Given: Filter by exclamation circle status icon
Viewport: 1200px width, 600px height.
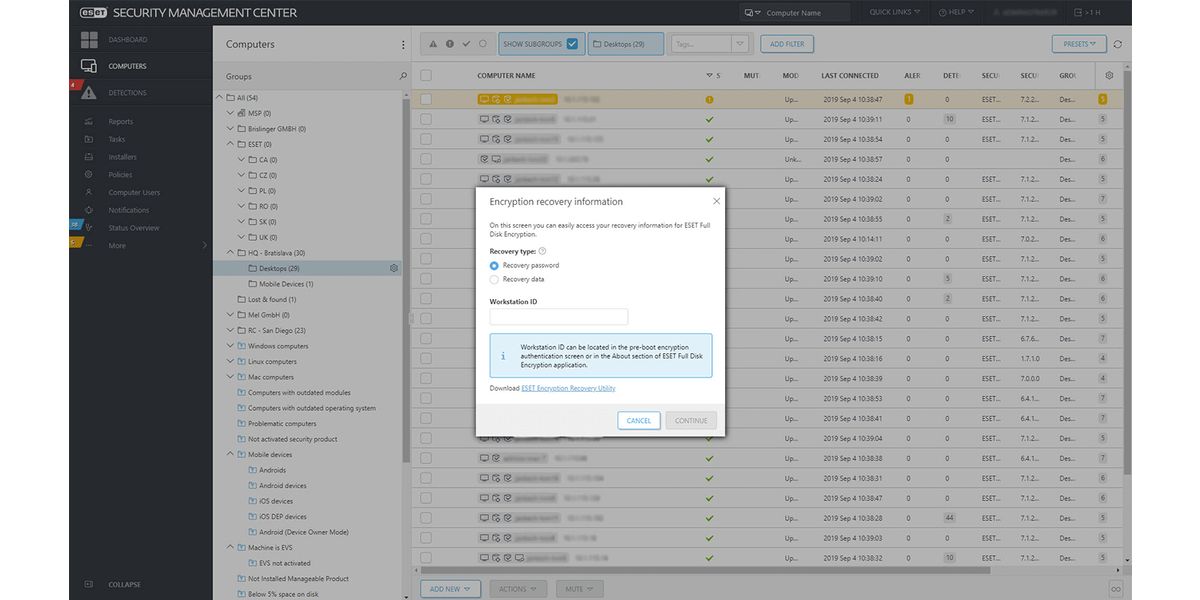Looking at the screenshot, I should 450,44.
